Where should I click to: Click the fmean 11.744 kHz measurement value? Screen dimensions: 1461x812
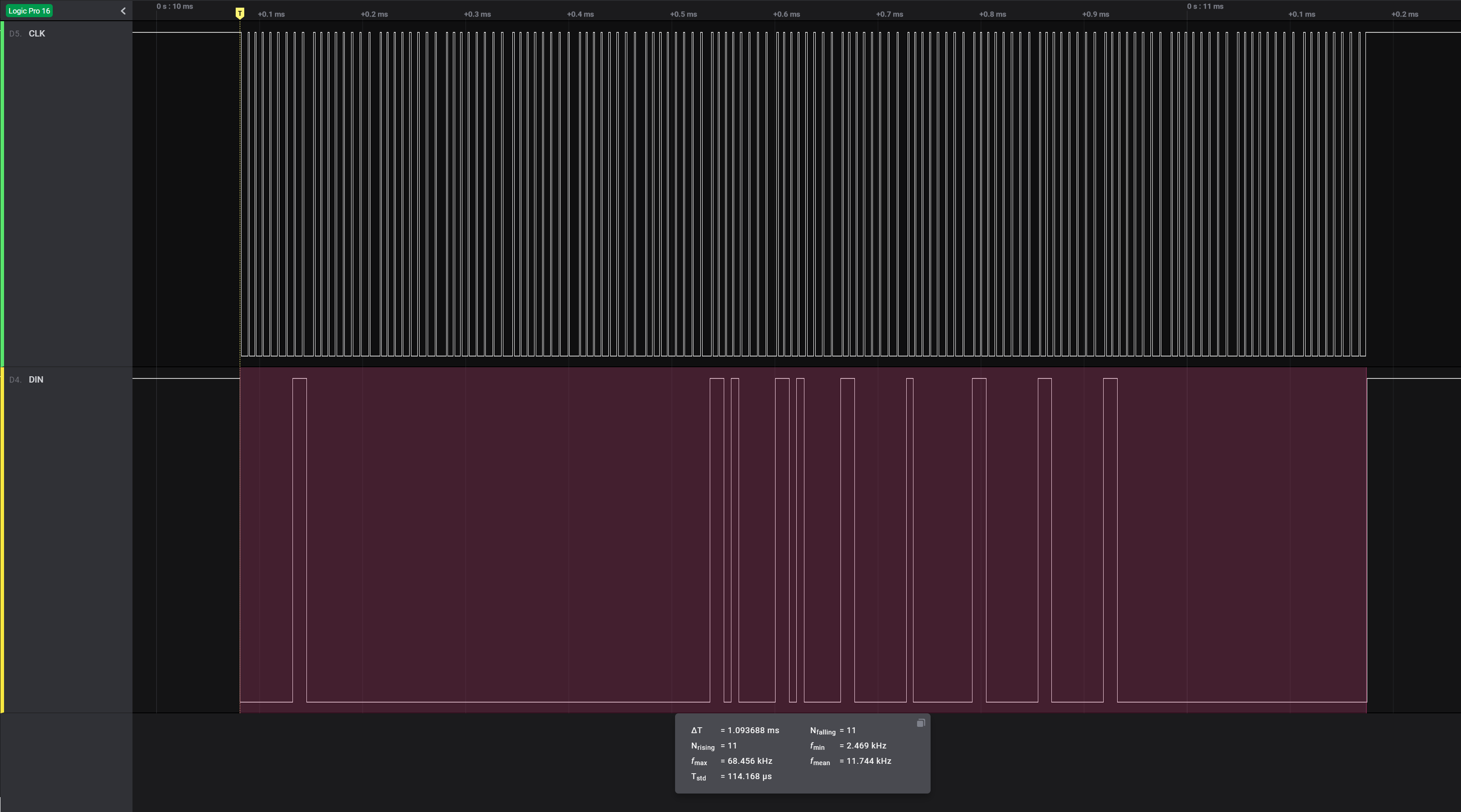click(x=868, y=761)
